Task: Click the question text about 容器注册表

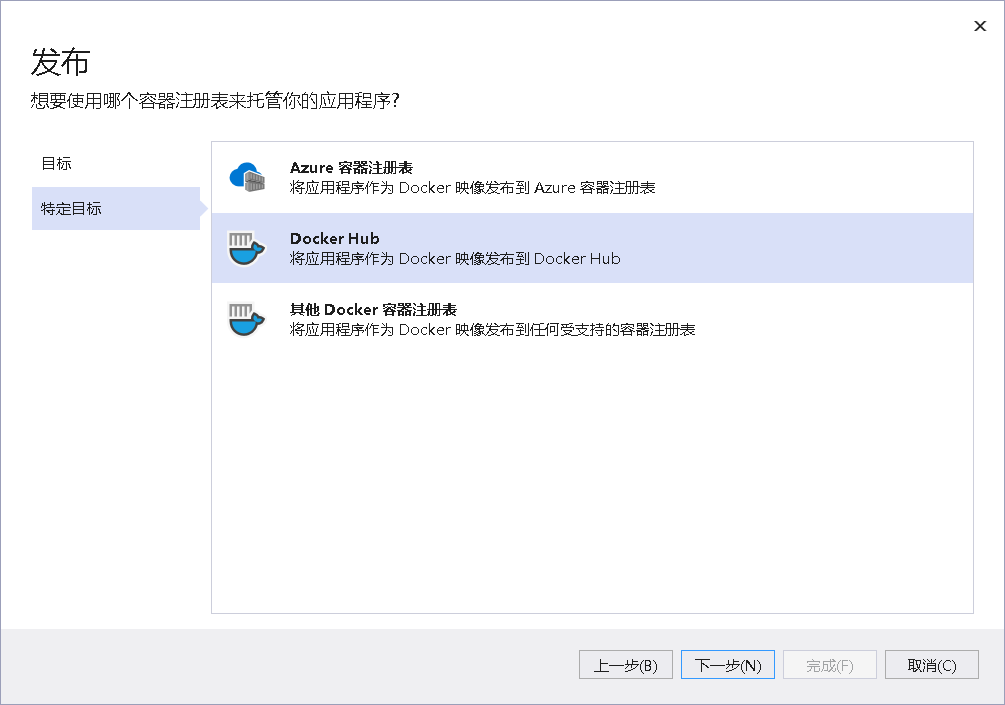Action: coord(215,101)
